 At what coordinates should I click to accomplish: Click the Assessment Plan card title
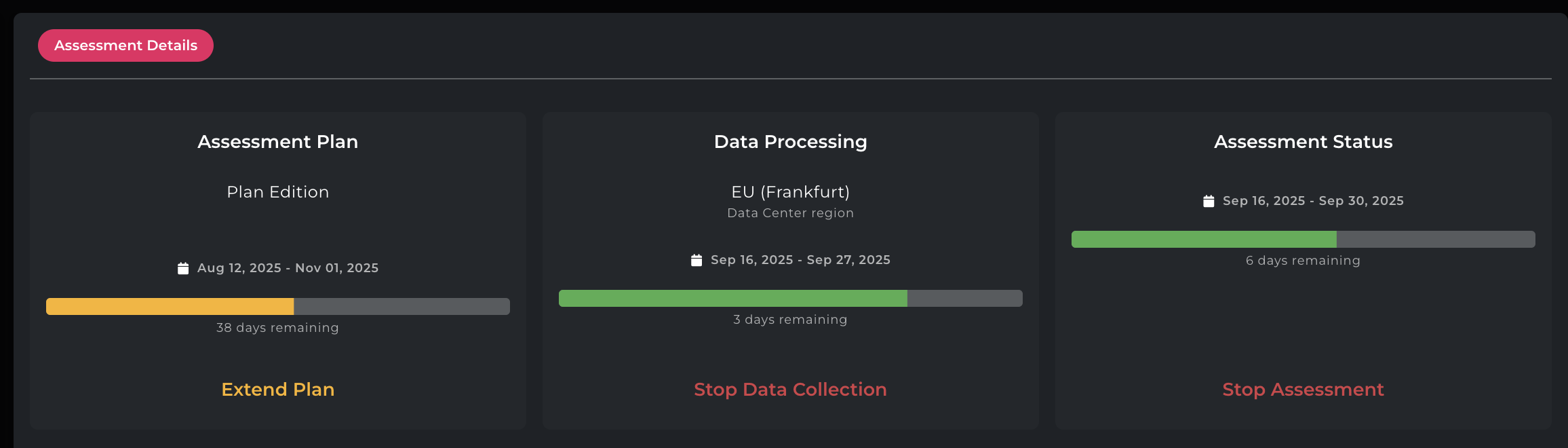pyautogui.click(x=277, y=142)
